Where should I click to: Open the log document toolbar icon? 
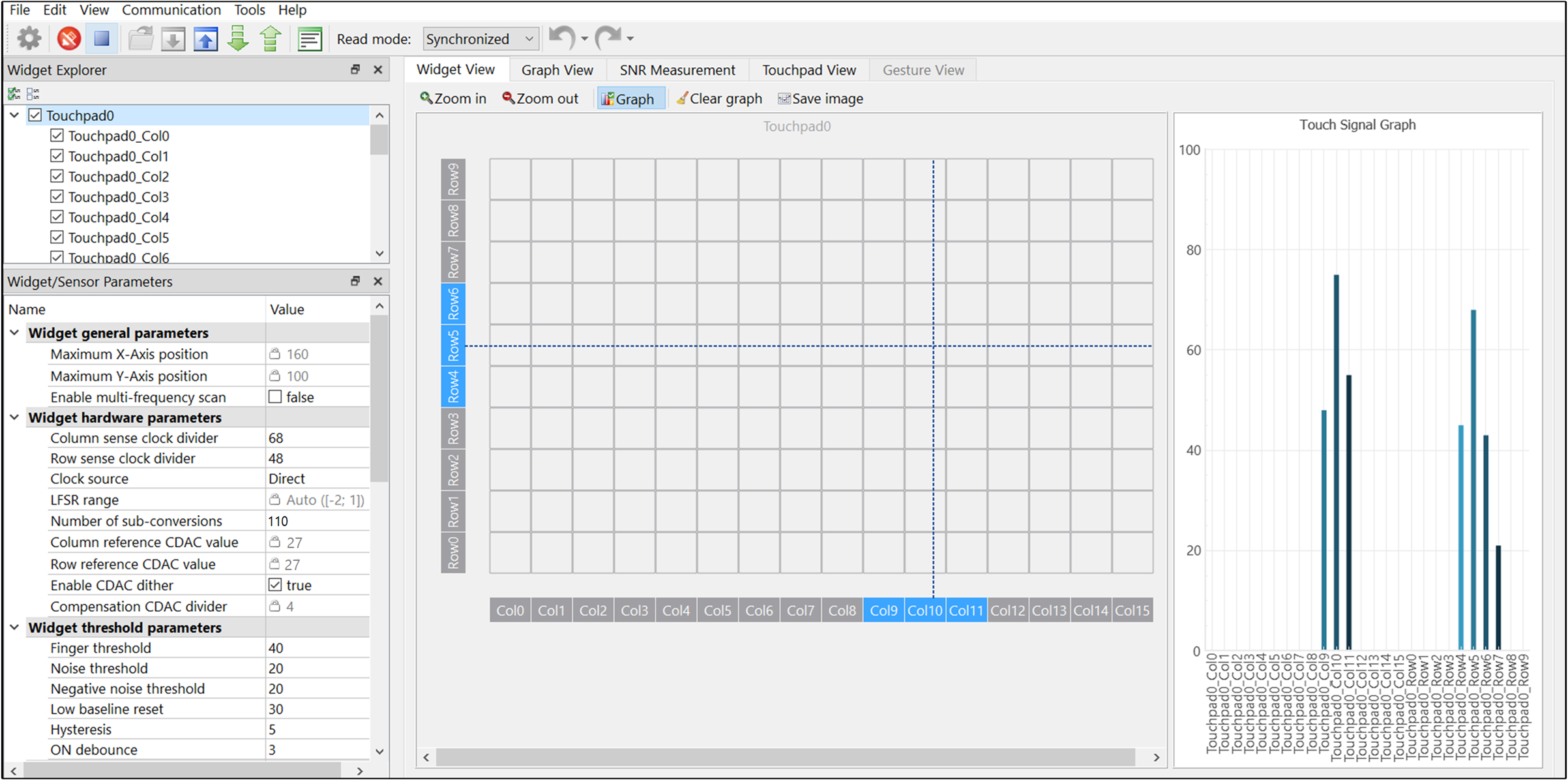[310, 39]
